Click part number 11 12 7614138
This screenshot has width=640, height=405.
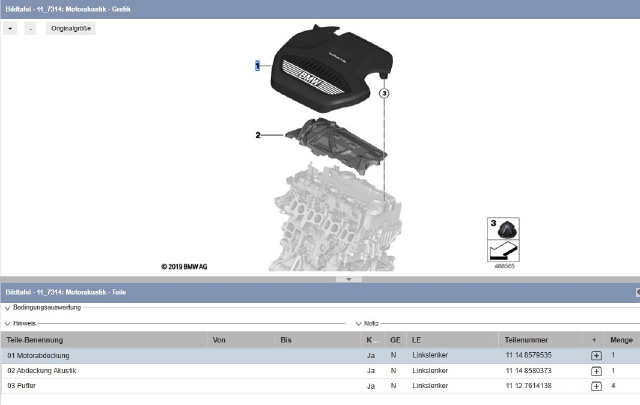click(x=529, y=386)
